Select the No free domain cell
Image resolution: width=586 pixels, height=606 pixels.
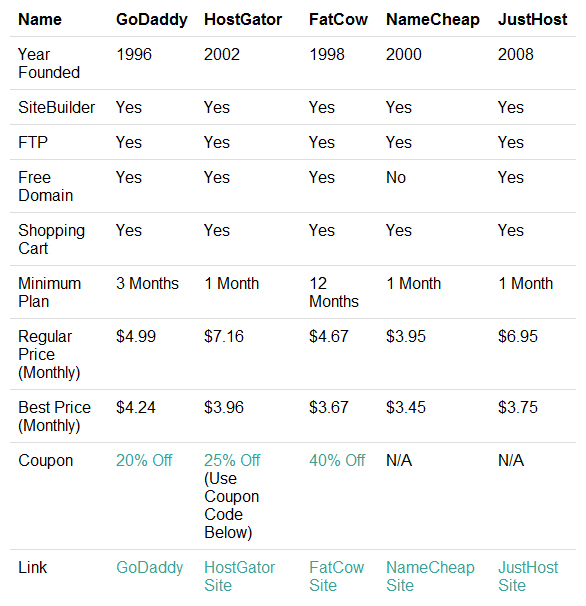[x=396, y=177]
